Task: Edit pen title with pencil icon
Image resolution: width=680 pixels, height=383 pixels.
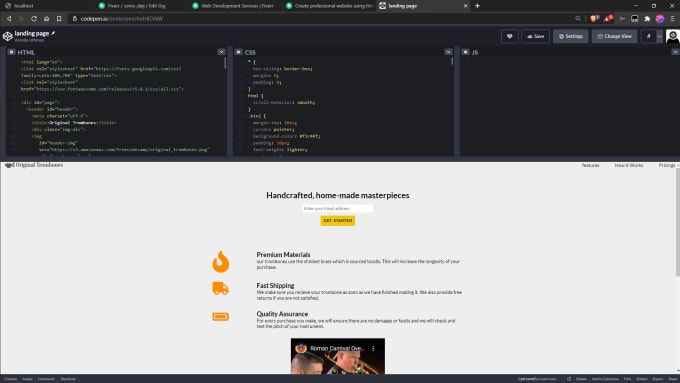Action: click(53, 33)
